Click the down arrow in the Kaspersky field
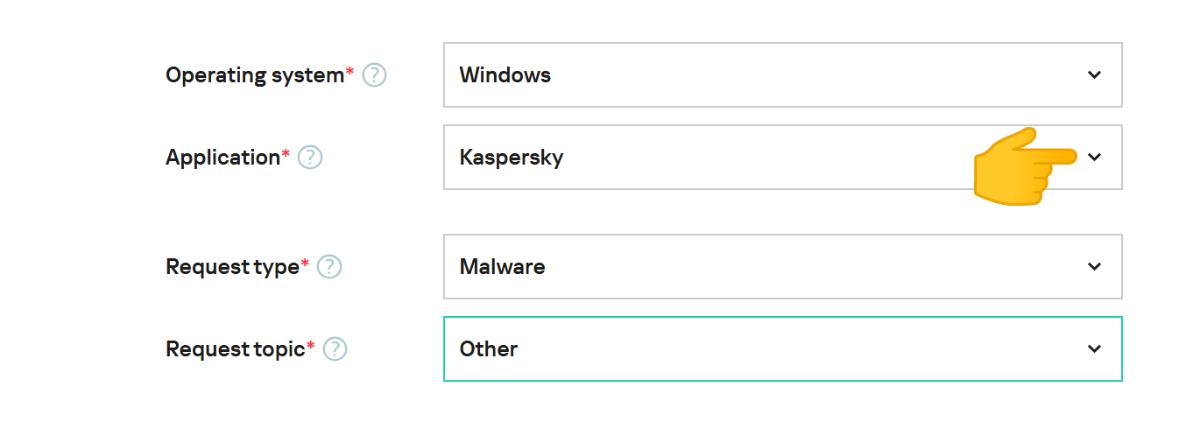The width and height of the screenshot is (1200, 429). (1094, 157)
